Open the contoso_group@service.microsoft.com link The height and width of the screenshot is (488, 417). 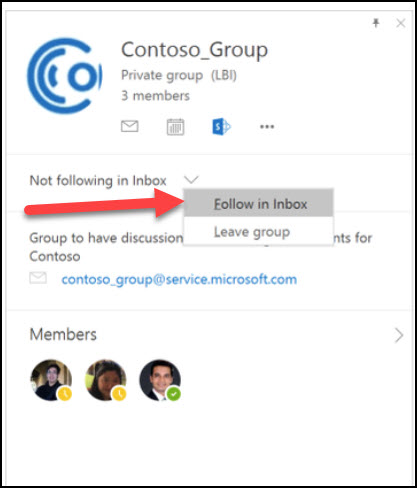point(179,280)
